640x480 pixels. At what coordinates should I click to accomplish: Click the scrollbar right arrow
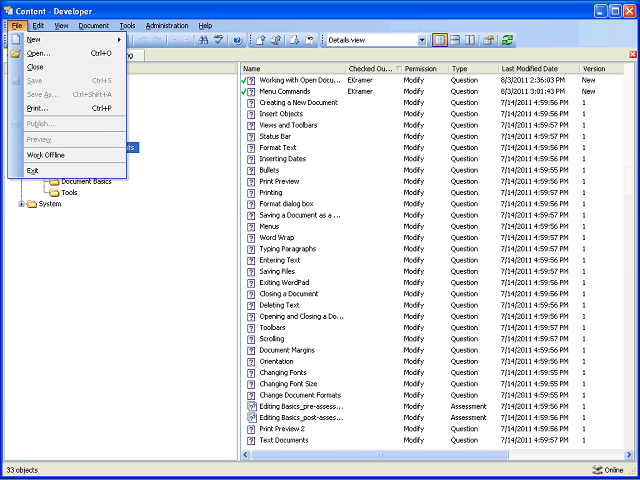click(629, 455)
